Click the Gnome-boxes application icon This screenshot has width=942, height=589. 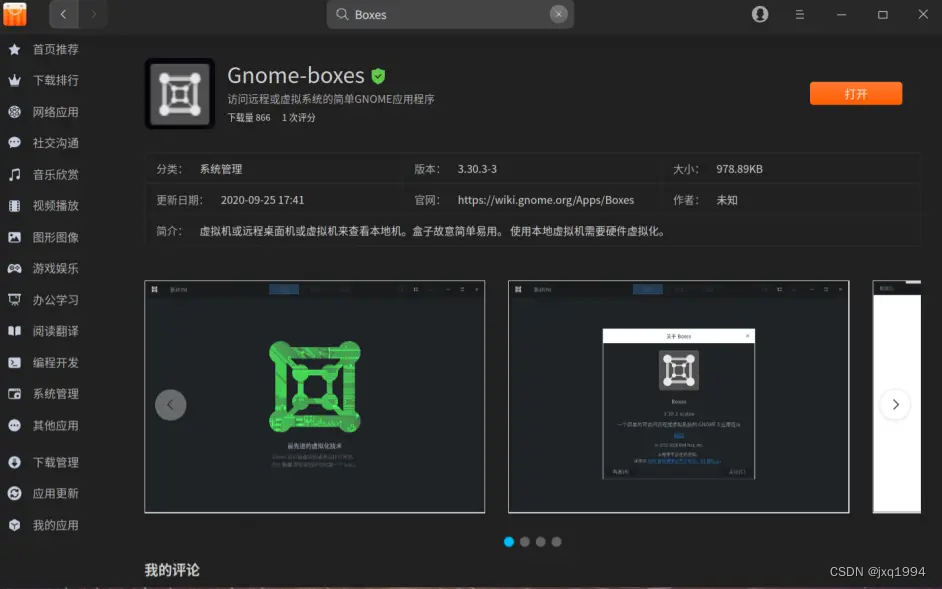pyautogui.click(x=180, y=94)
